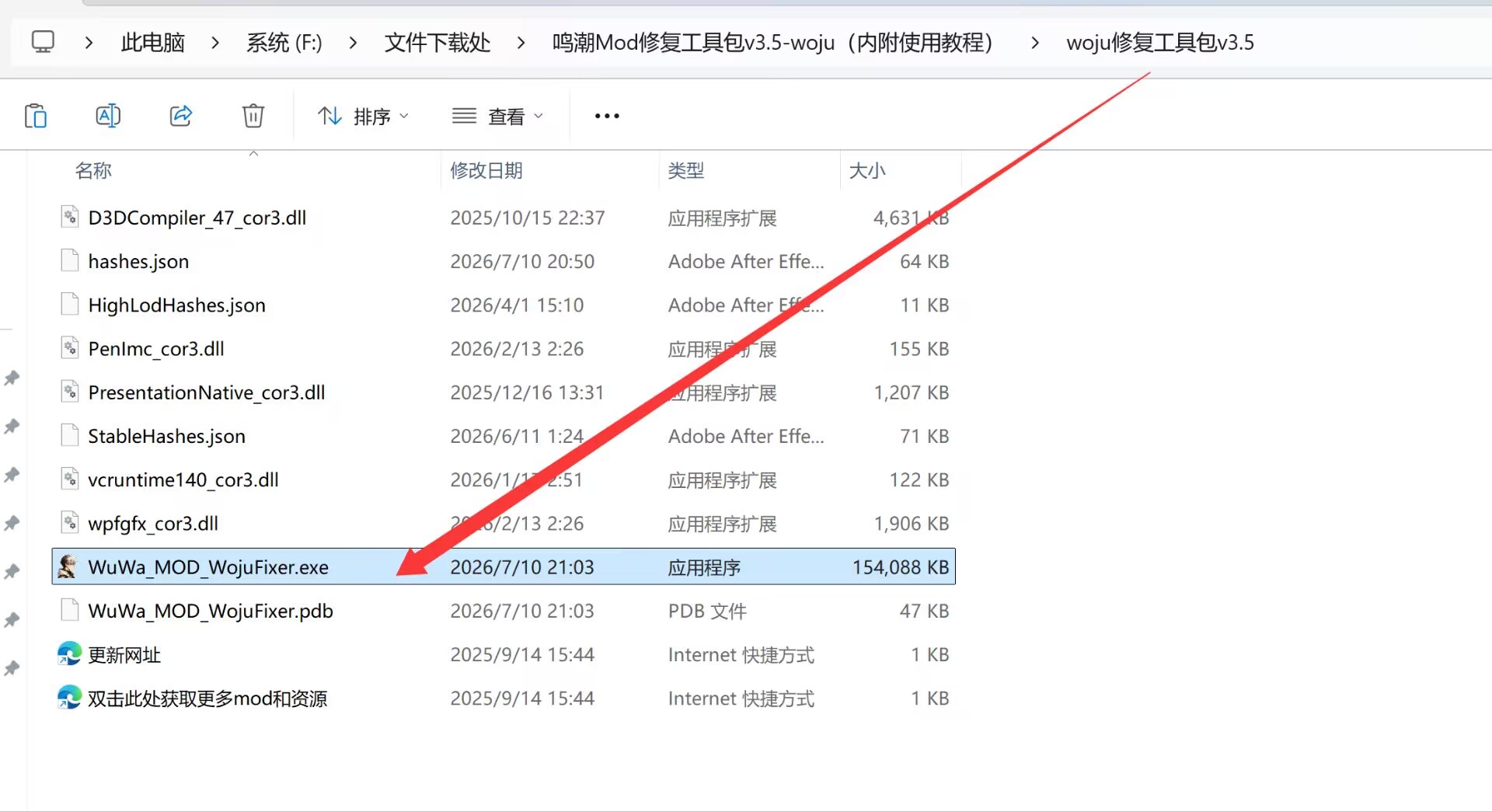The image size is (1492, 812).
Task: Select 双击此处获取更多mod和资源 shortcut name
Action: [x=207, y=699]
